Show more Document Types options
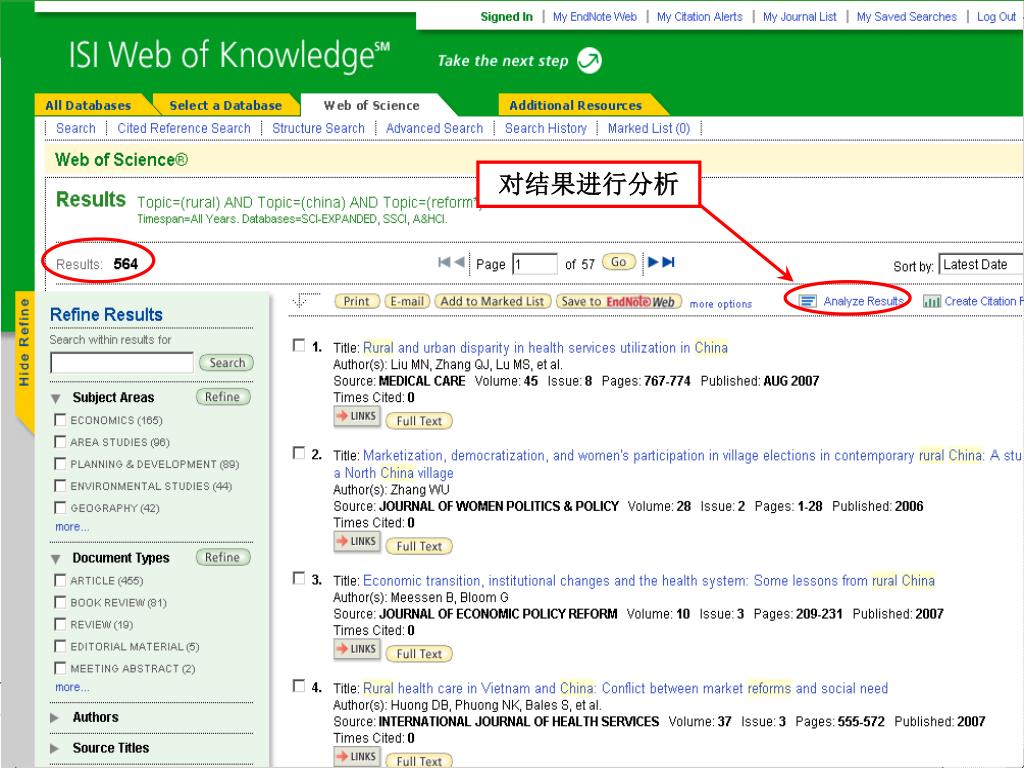 [72, 687]
